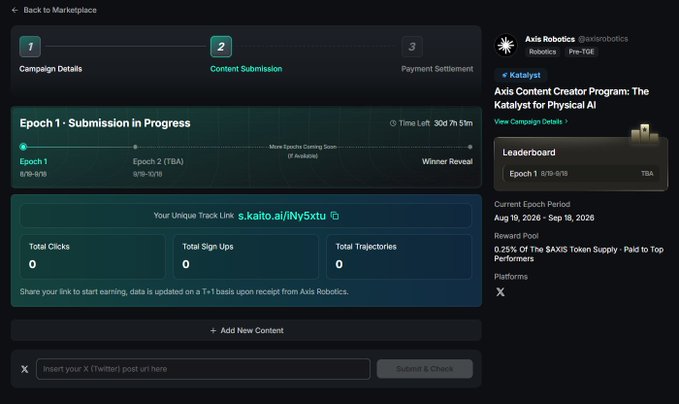Click the X logo beside the url input
679x404 pixels.
click(25, 369)
